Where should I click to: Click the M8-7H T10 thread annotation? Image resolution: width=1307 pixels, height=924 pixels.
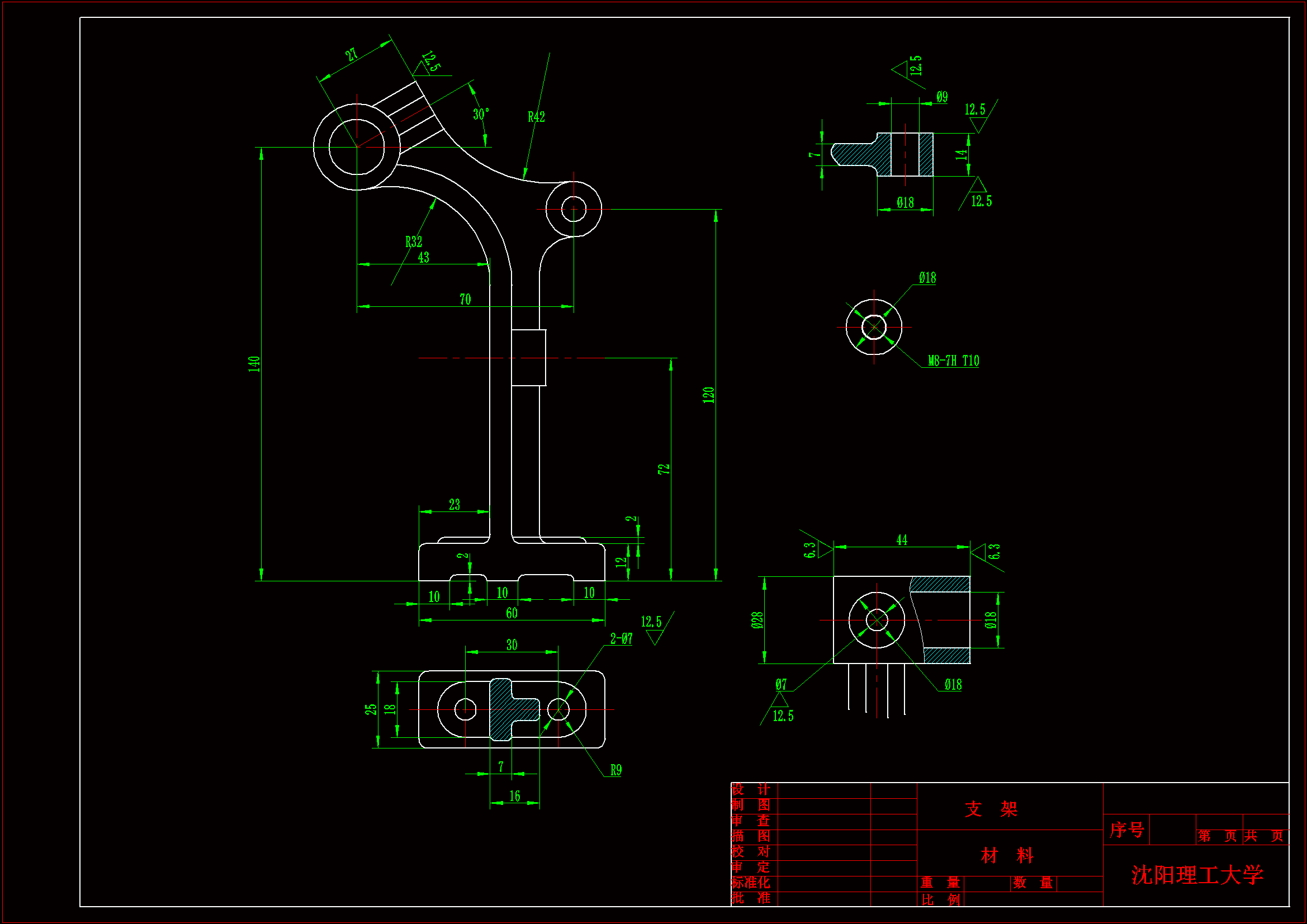(953, 361)
